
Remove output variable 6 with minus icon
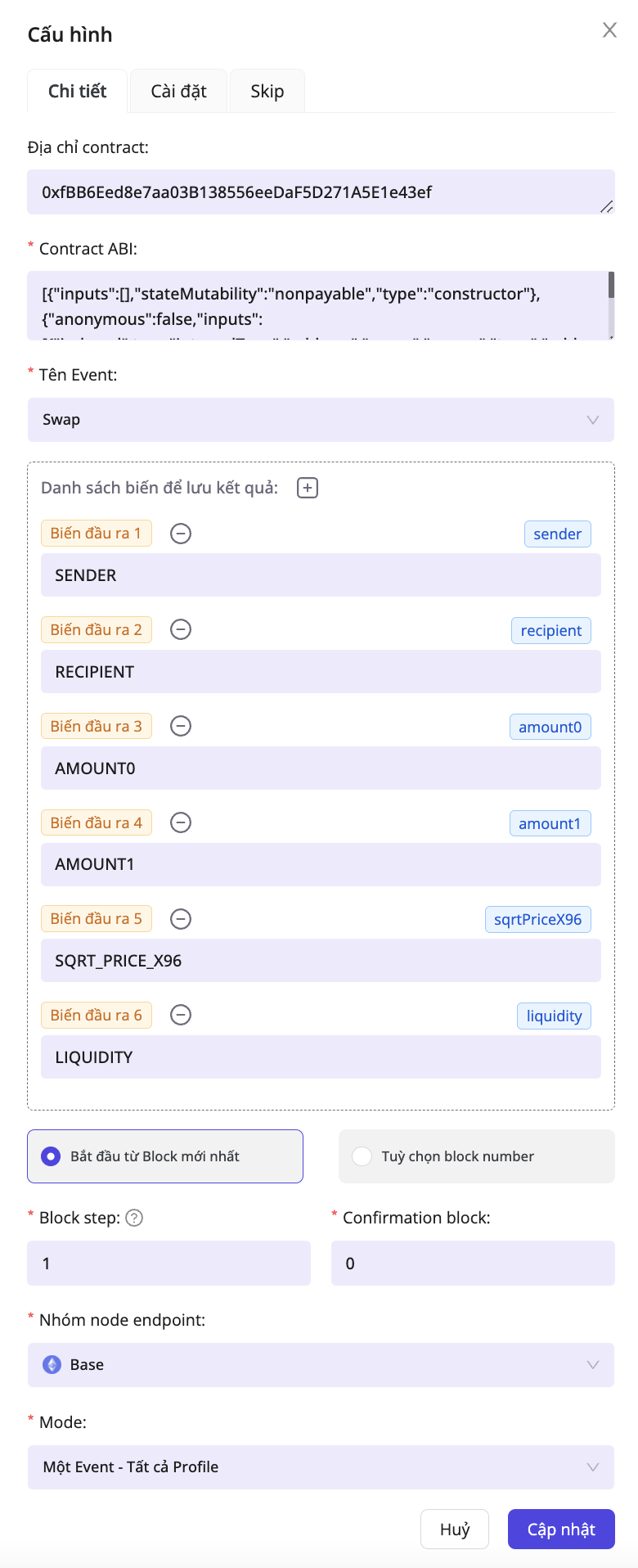181,1015
